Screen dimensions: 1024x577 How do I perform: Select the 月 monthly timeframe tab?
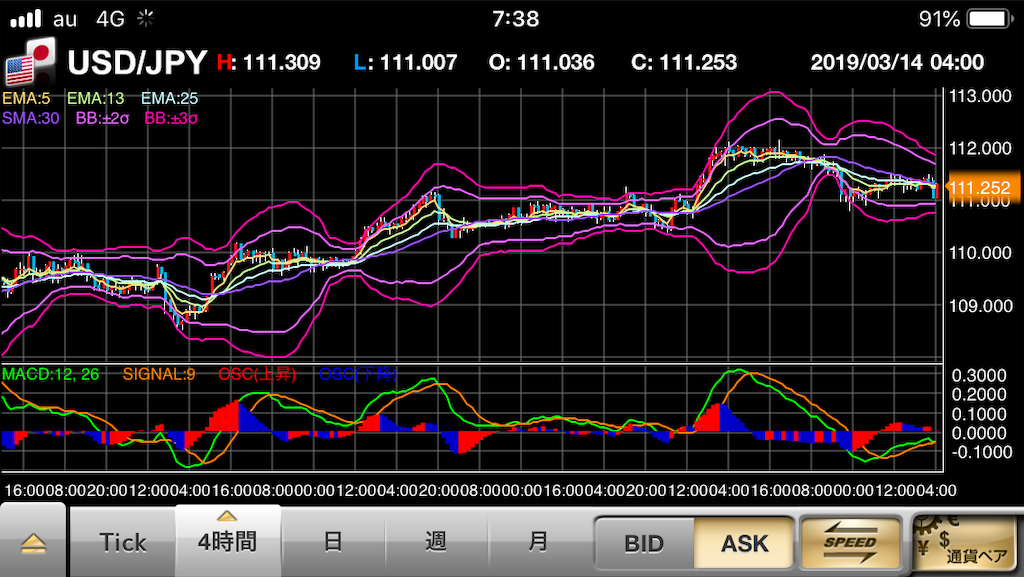tap(538, 542)
